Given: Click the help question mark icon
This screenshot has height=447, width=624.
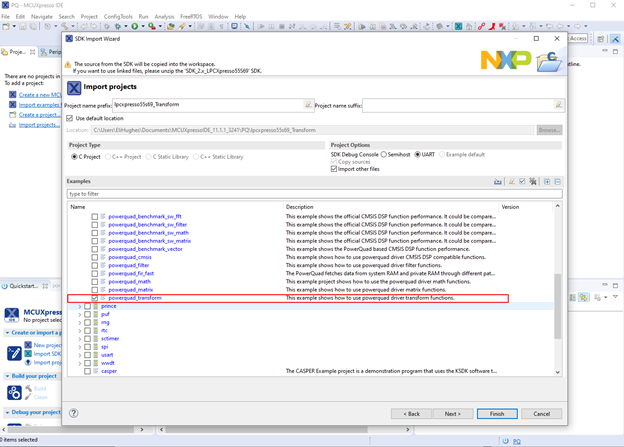Looking at the screenshot, I should point(74,413).
